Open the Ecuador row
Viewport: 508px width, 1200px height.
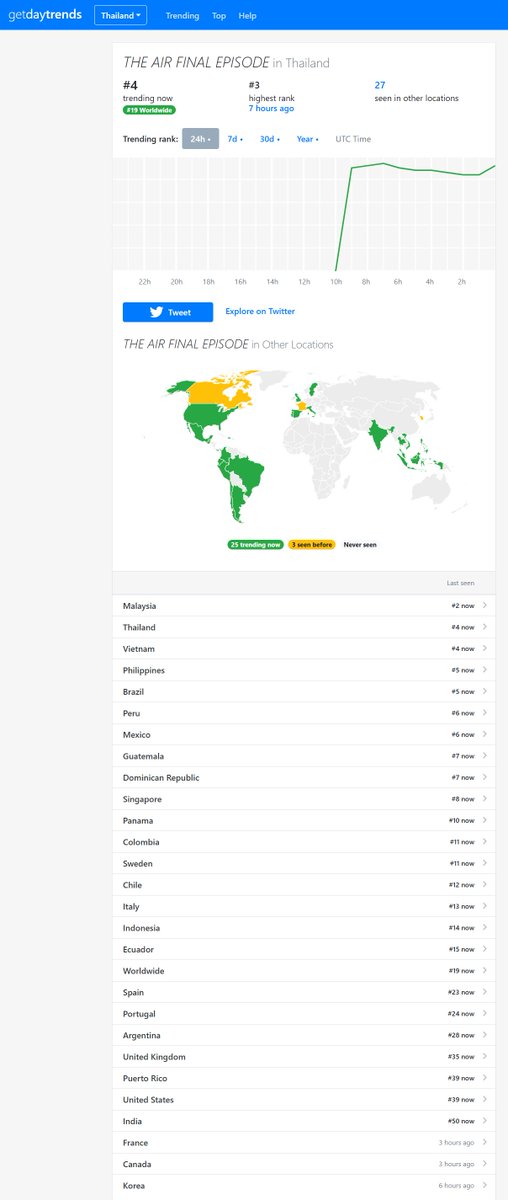[x=304, y=950]
